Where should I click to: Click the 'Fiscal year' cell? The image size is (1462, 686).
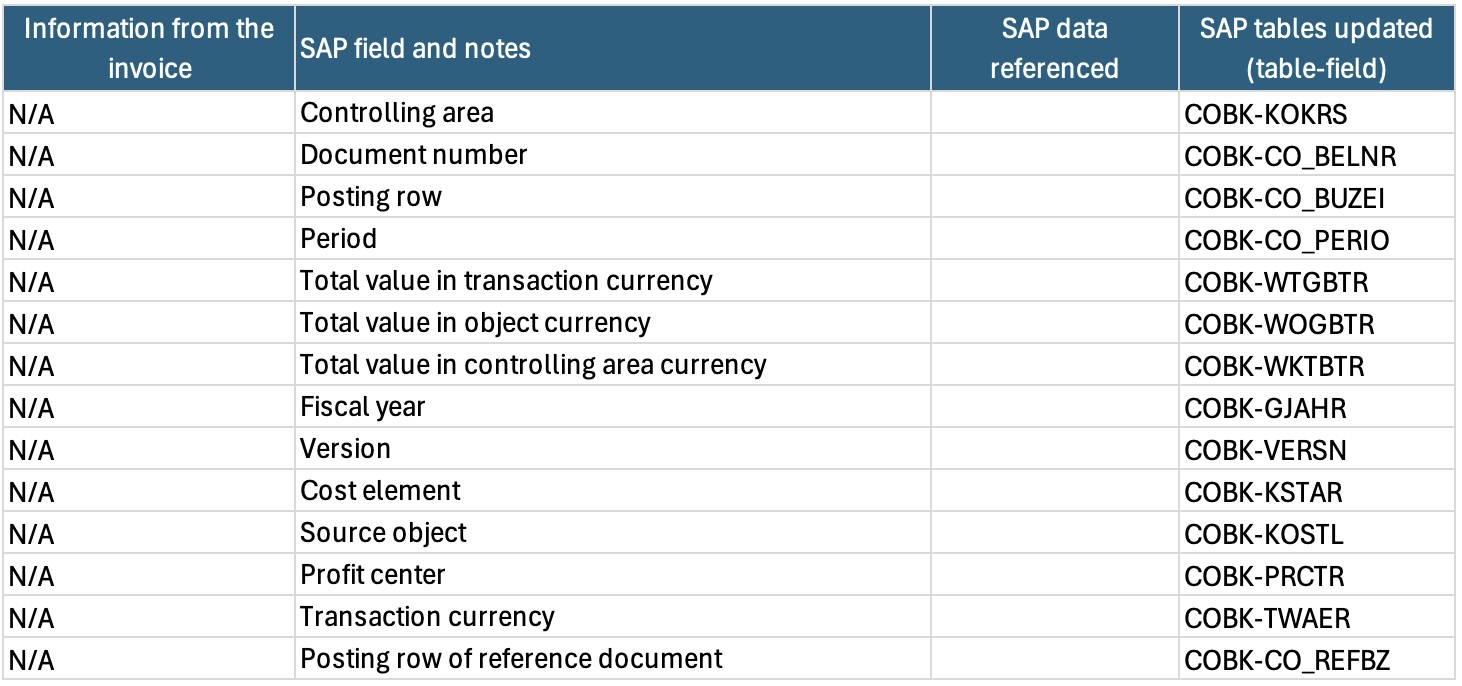point(613,407)
